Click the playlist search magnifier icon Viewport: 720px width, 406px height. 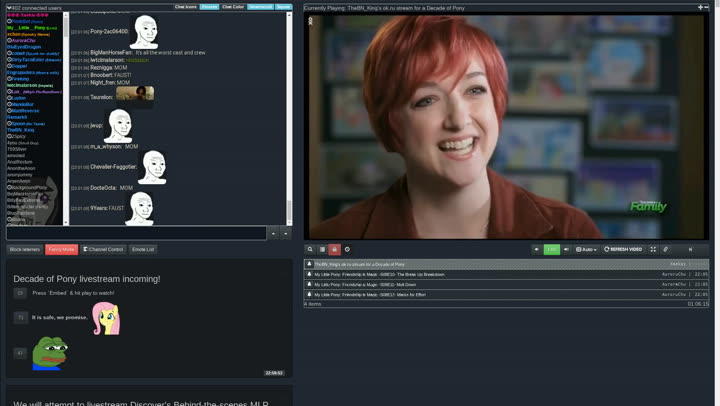[310, 249]
